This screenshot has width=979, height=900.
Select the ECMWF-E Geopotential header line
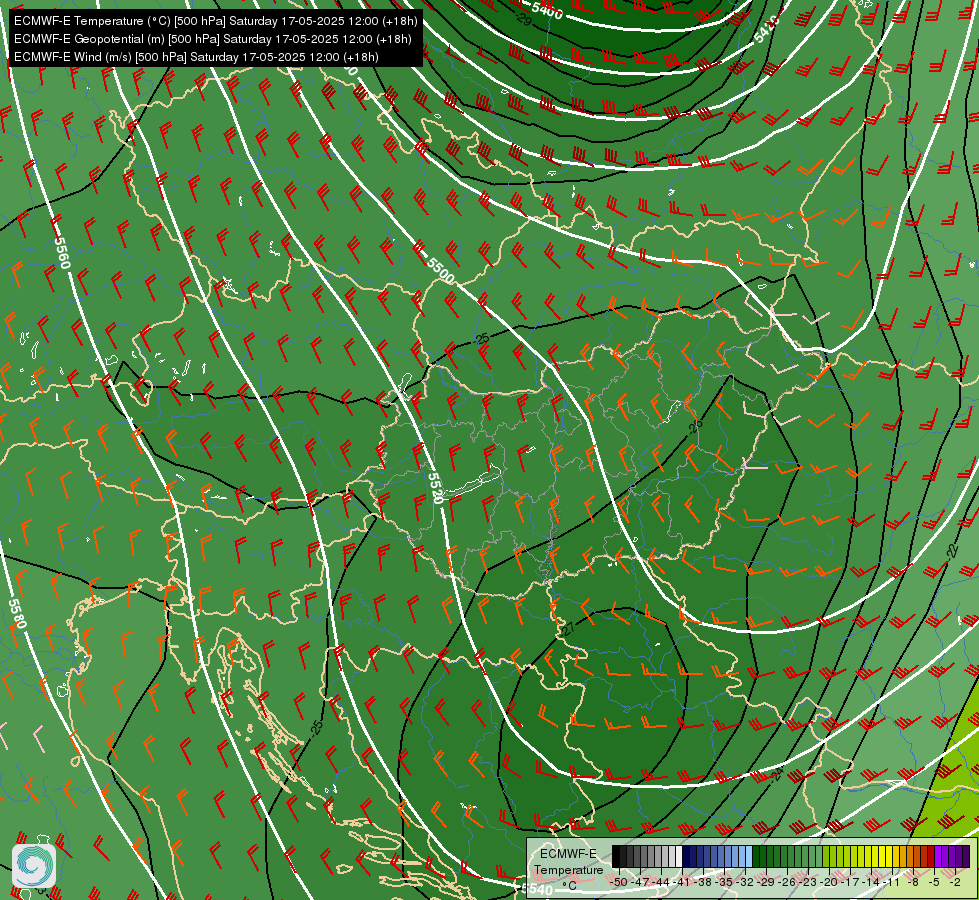point(213,39)
